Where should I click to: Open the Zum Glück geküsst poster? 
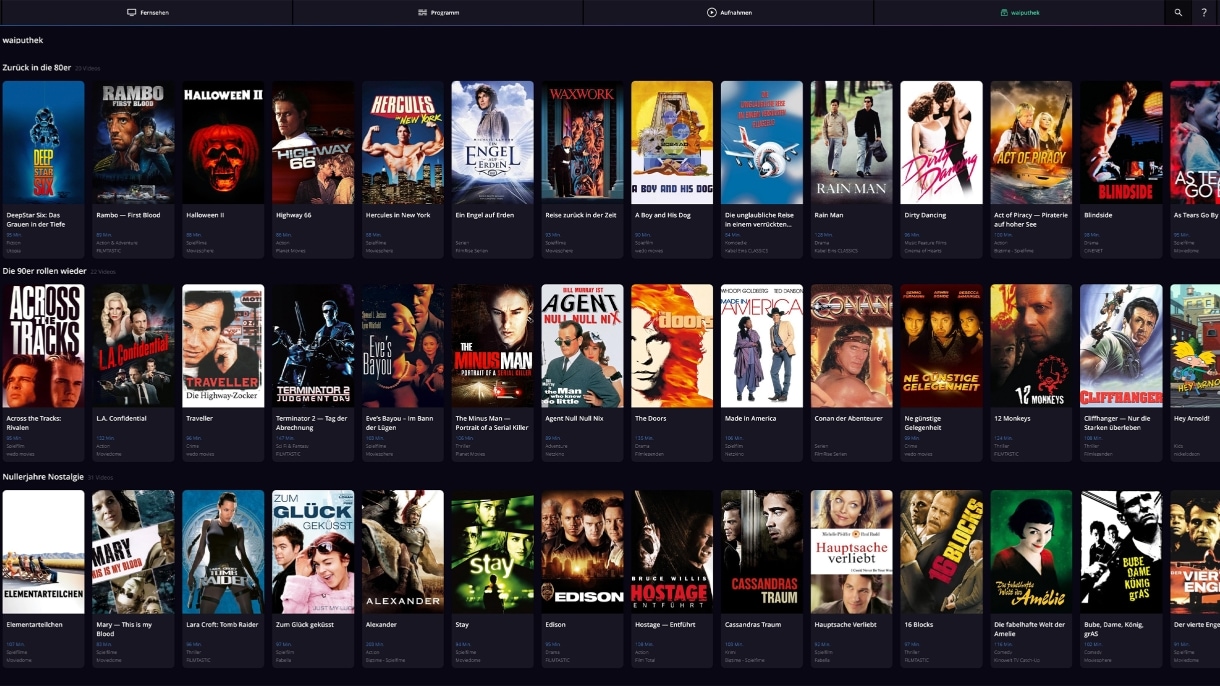point(313,551)
